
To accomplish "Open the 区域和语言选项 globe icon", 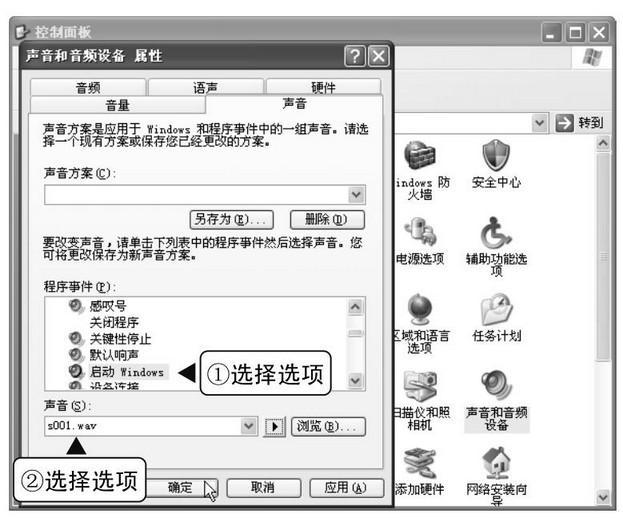I will pos(420,309).
